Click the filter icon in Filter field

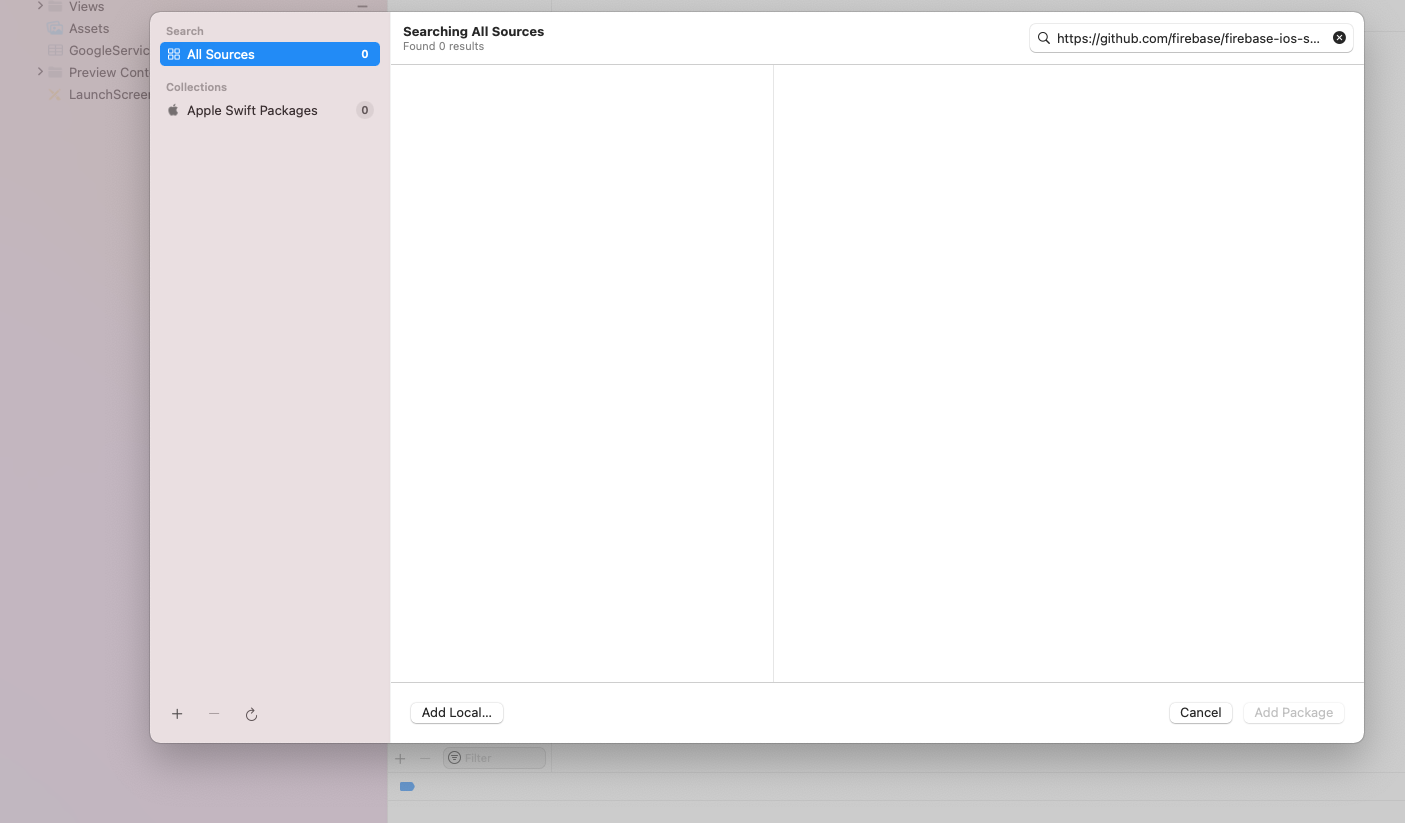(x=455, y=758)
